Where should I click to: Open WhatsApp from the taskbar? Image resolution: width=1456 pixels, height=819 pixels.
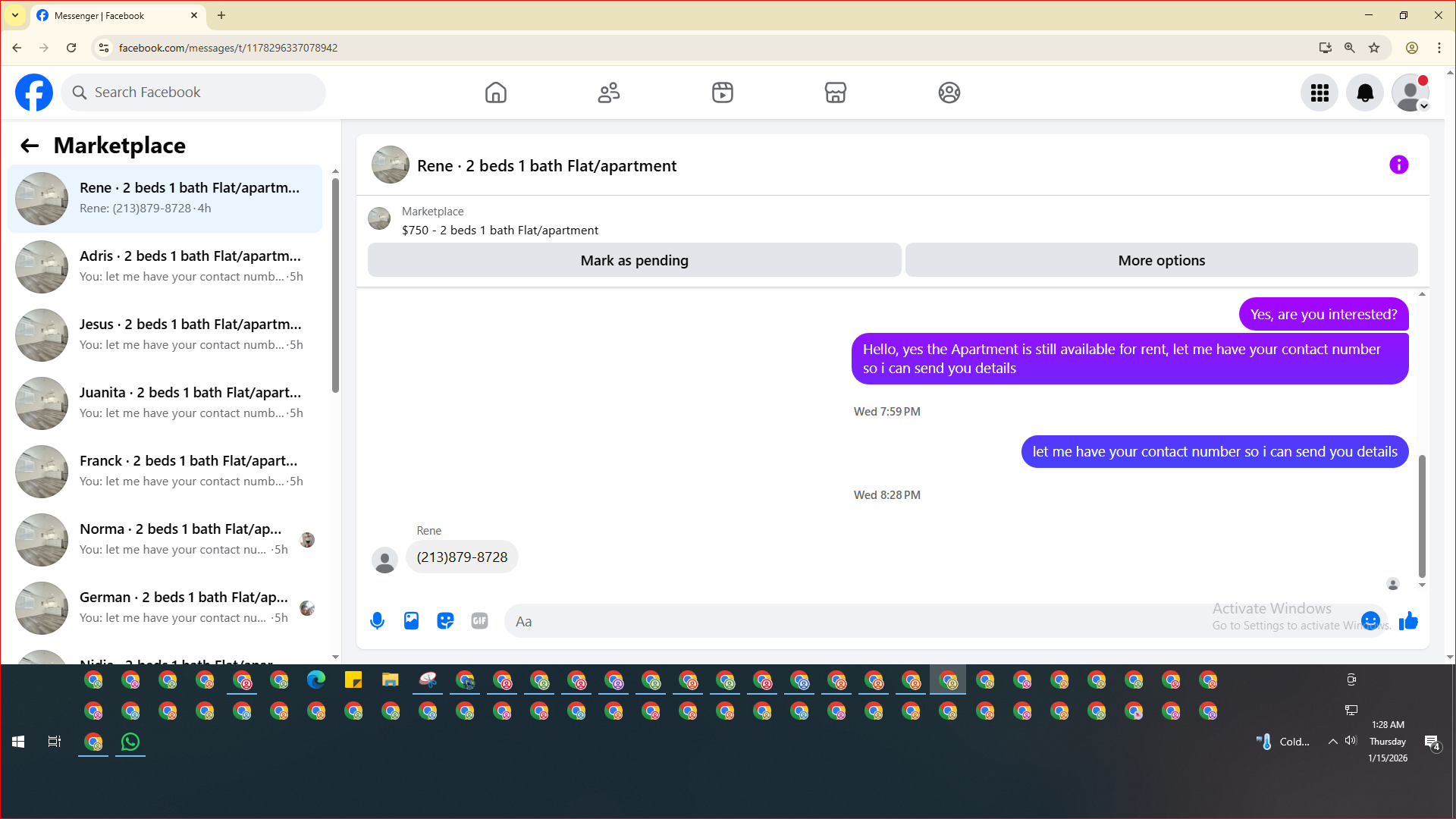pyautogui.click(x=130, y=742)
